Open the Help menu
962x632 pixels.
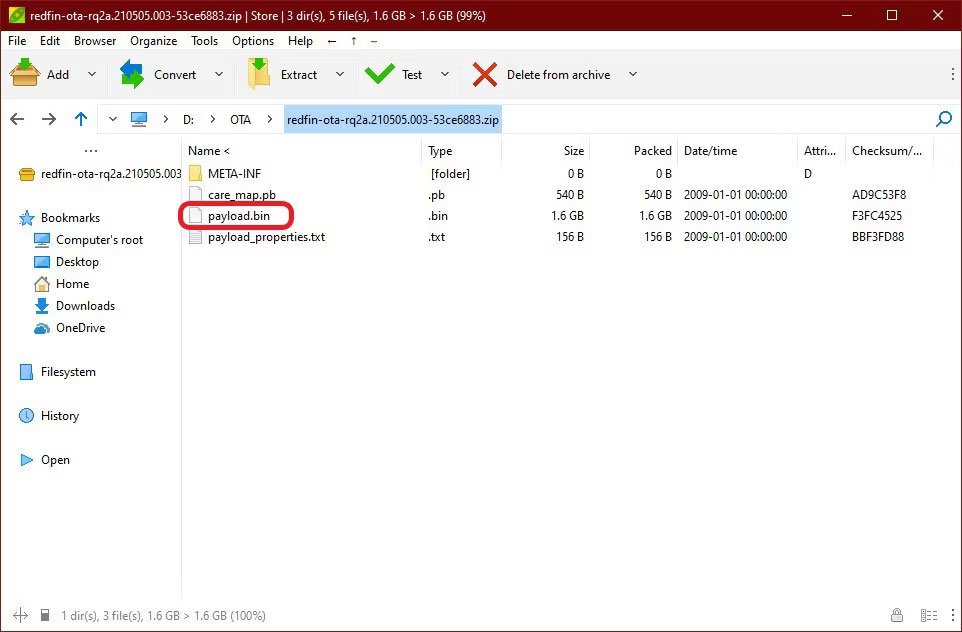coord(300,40)
